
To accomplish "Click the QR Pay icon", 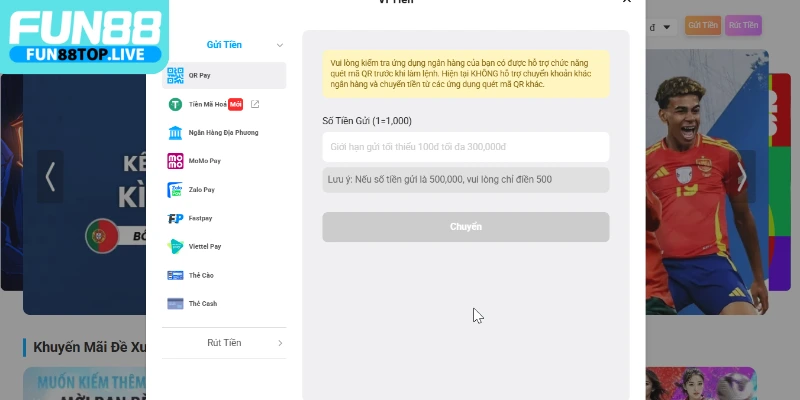I will [176, 76].
